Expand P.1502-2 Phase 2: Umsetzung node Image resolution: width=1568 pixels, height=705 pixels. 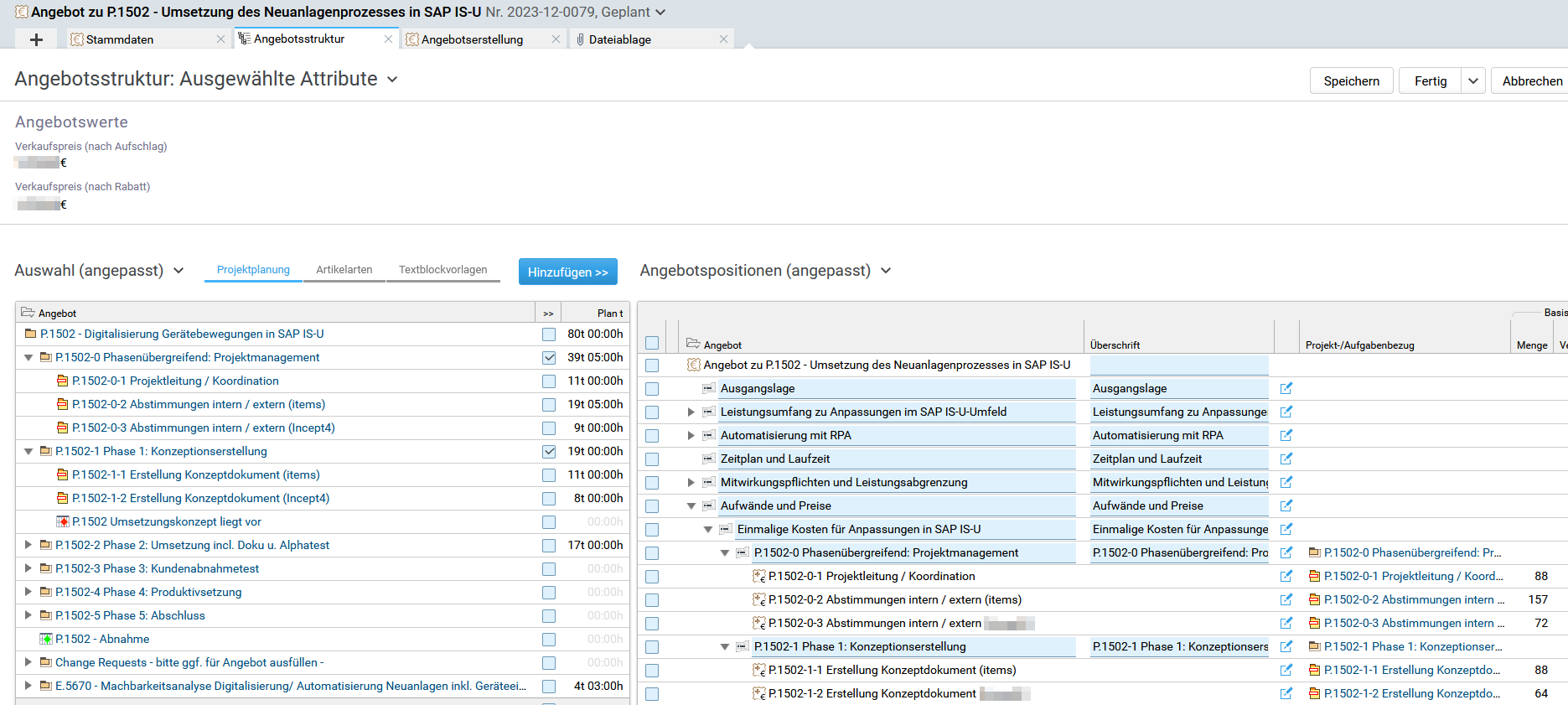[28, 545]
